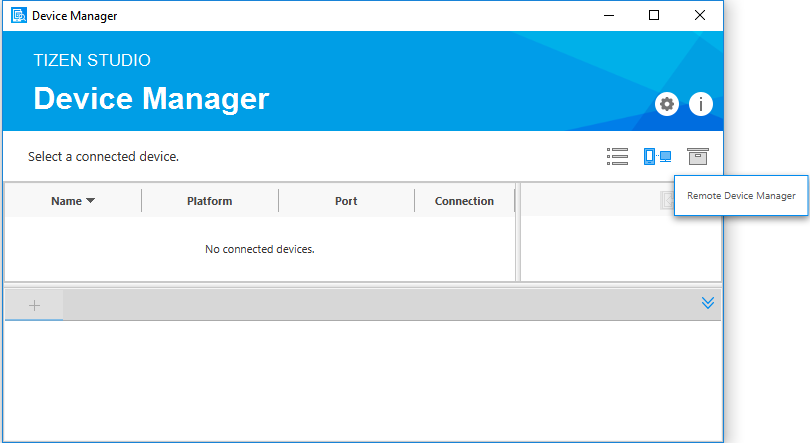Collapse the lower panel with double chevron
The image size is (810, 443).
(708, 303)
